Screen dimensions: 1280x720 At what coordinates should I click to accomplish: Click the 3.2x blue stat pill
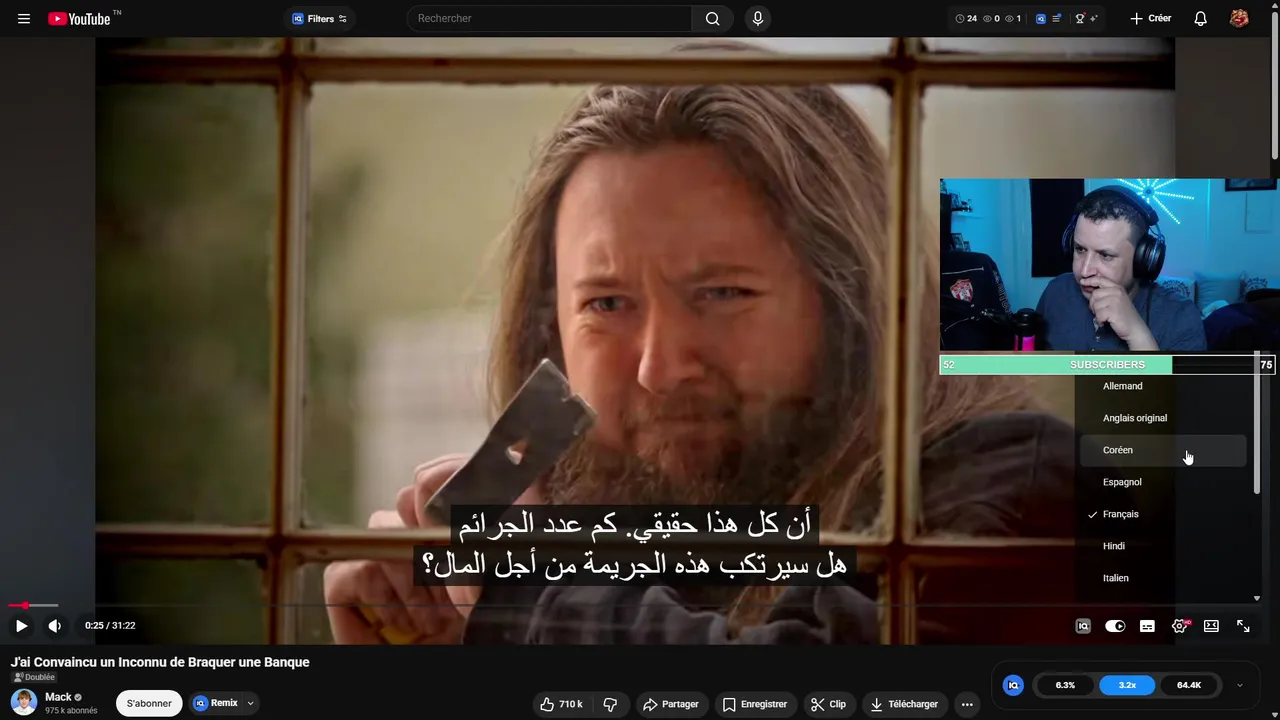point(1127,685)
